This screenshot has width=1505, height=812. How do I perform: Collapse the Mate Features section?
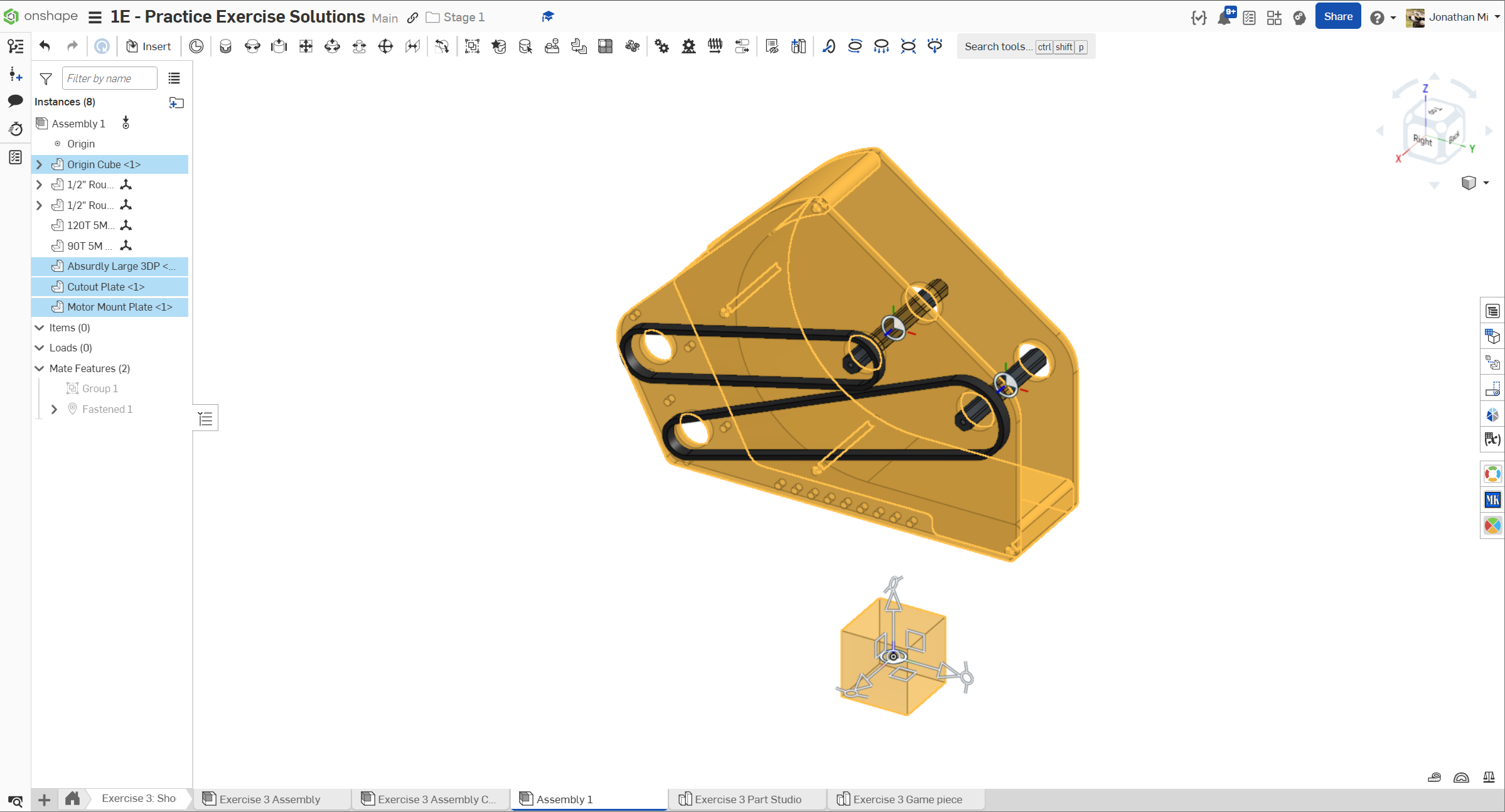(x=40, y=368)
